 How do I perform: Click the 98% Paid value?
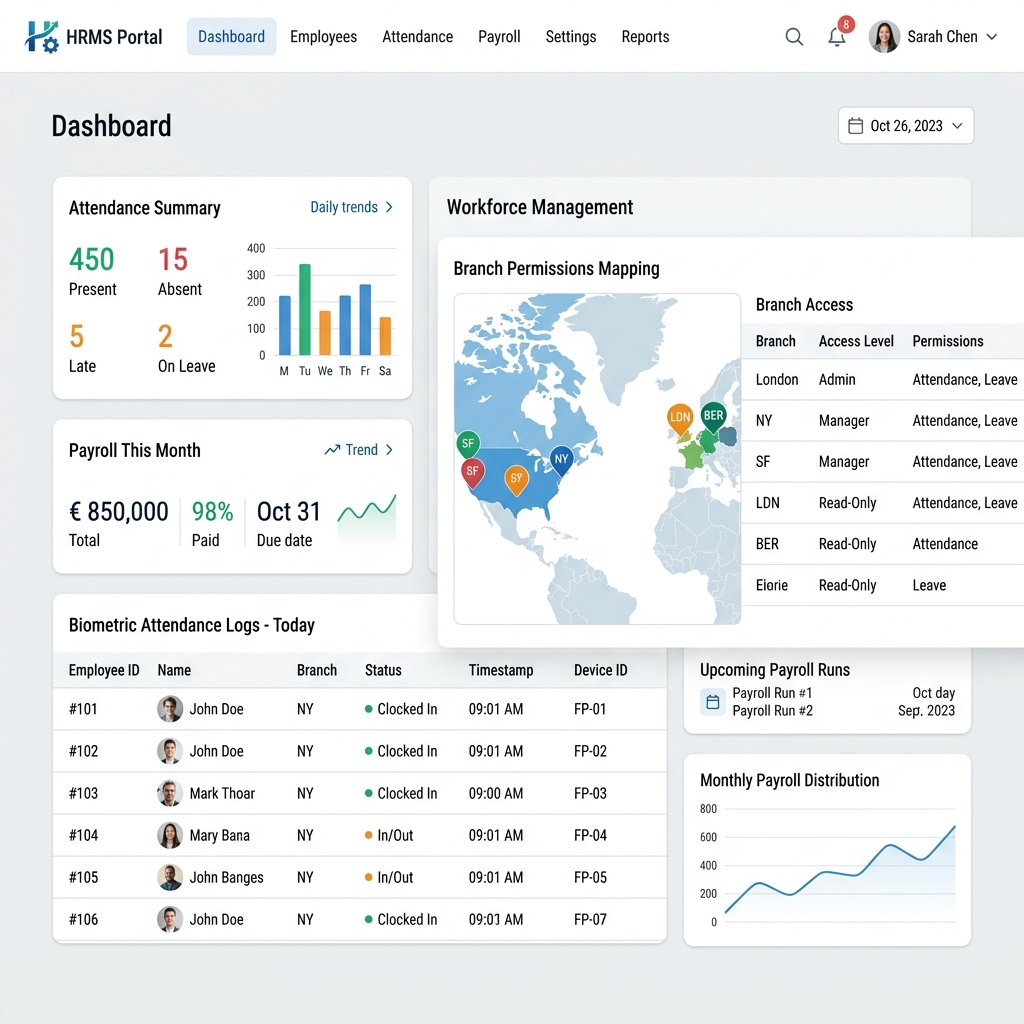212,511
